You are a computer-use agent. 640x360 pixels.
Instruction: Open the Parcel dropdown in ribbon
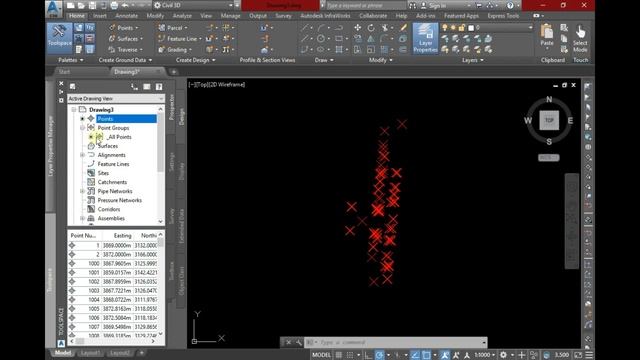click(x=173, y=28)
